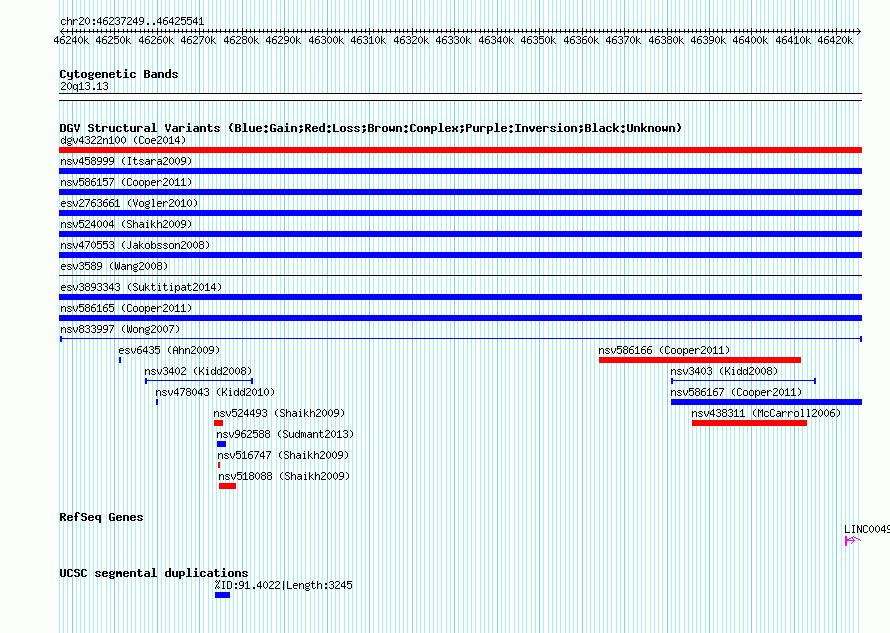
Task: Click the nsv3402 (Kidd2008) thin blue span line
Action: pyautogui.click(x=199, y=381)
